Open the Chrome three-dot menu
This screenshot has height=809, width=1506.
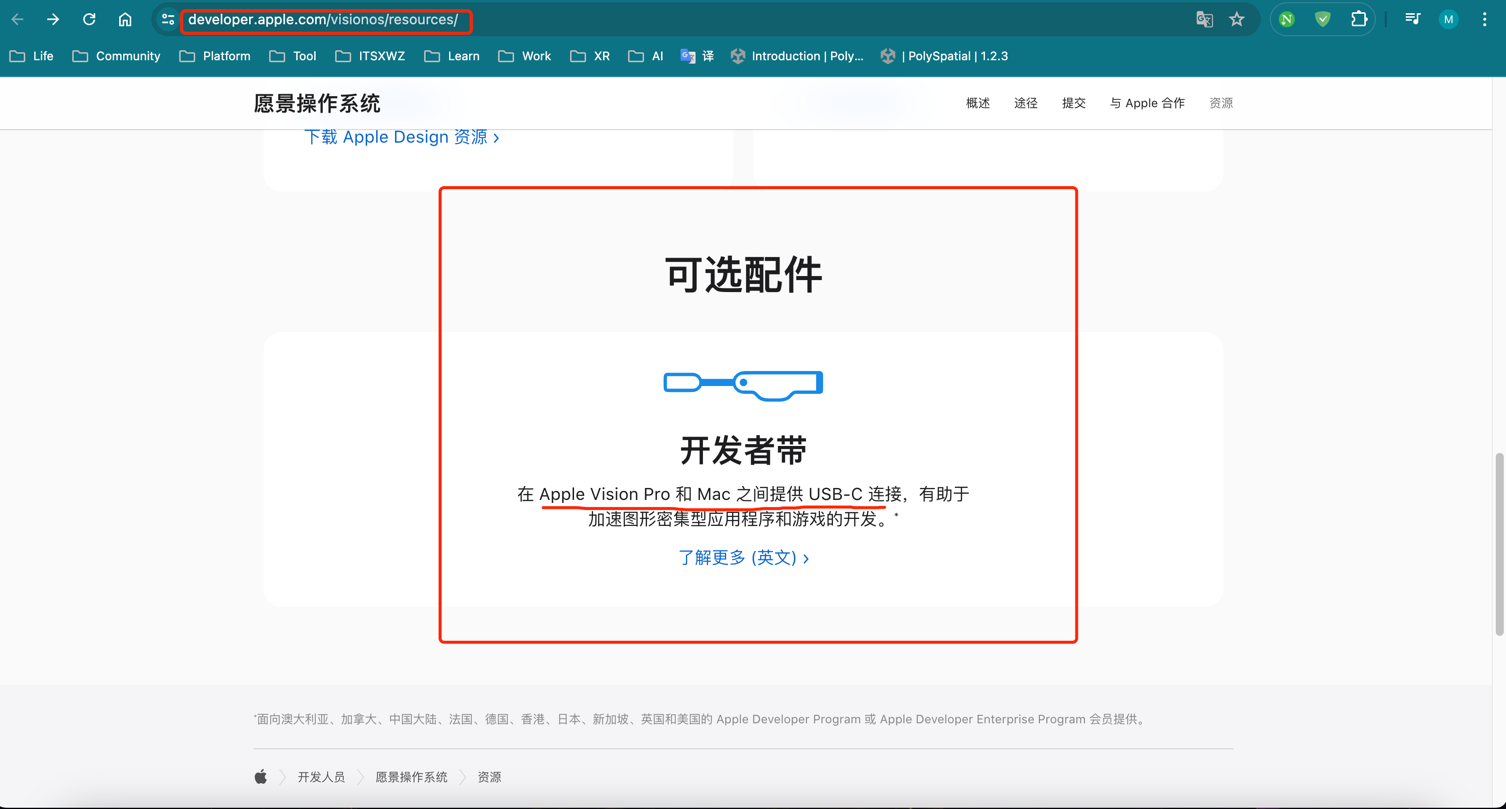click(1484, 20)
